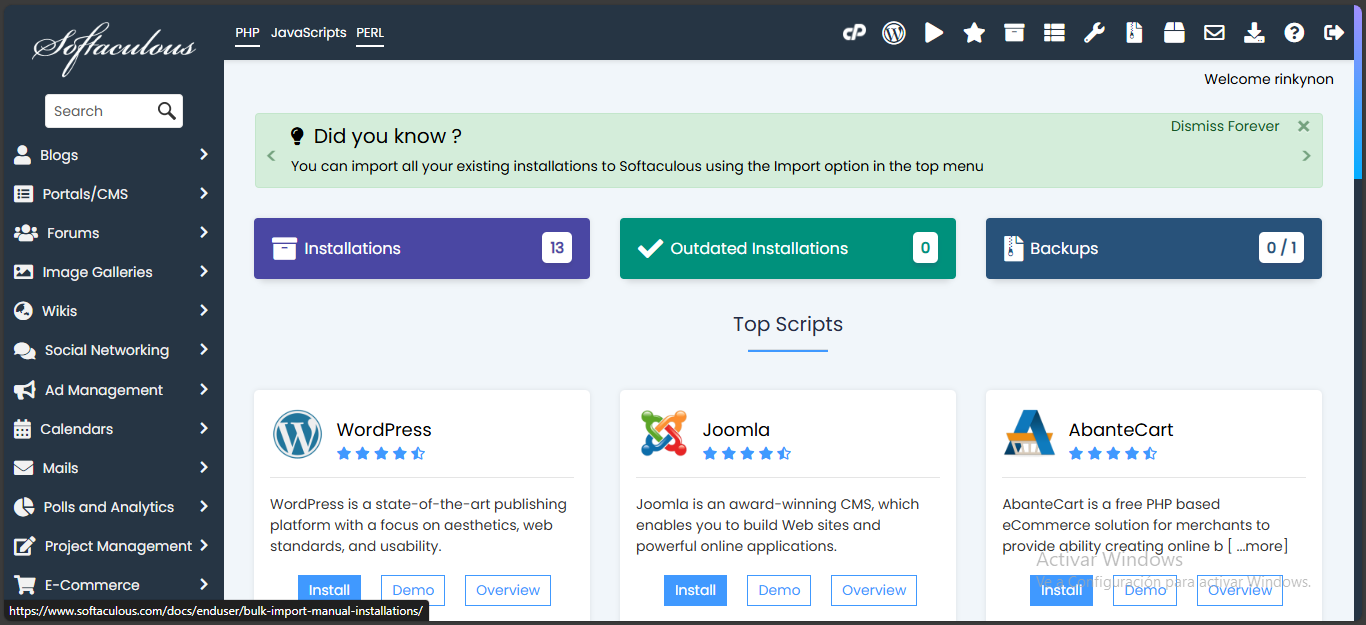Screen dimensions: 1366x625
Task: Open the envelope email settings icon
Action: [x=1214, y=33]
